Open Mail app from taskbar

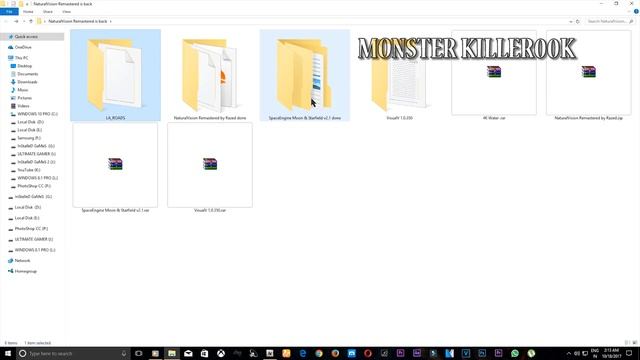188,353
